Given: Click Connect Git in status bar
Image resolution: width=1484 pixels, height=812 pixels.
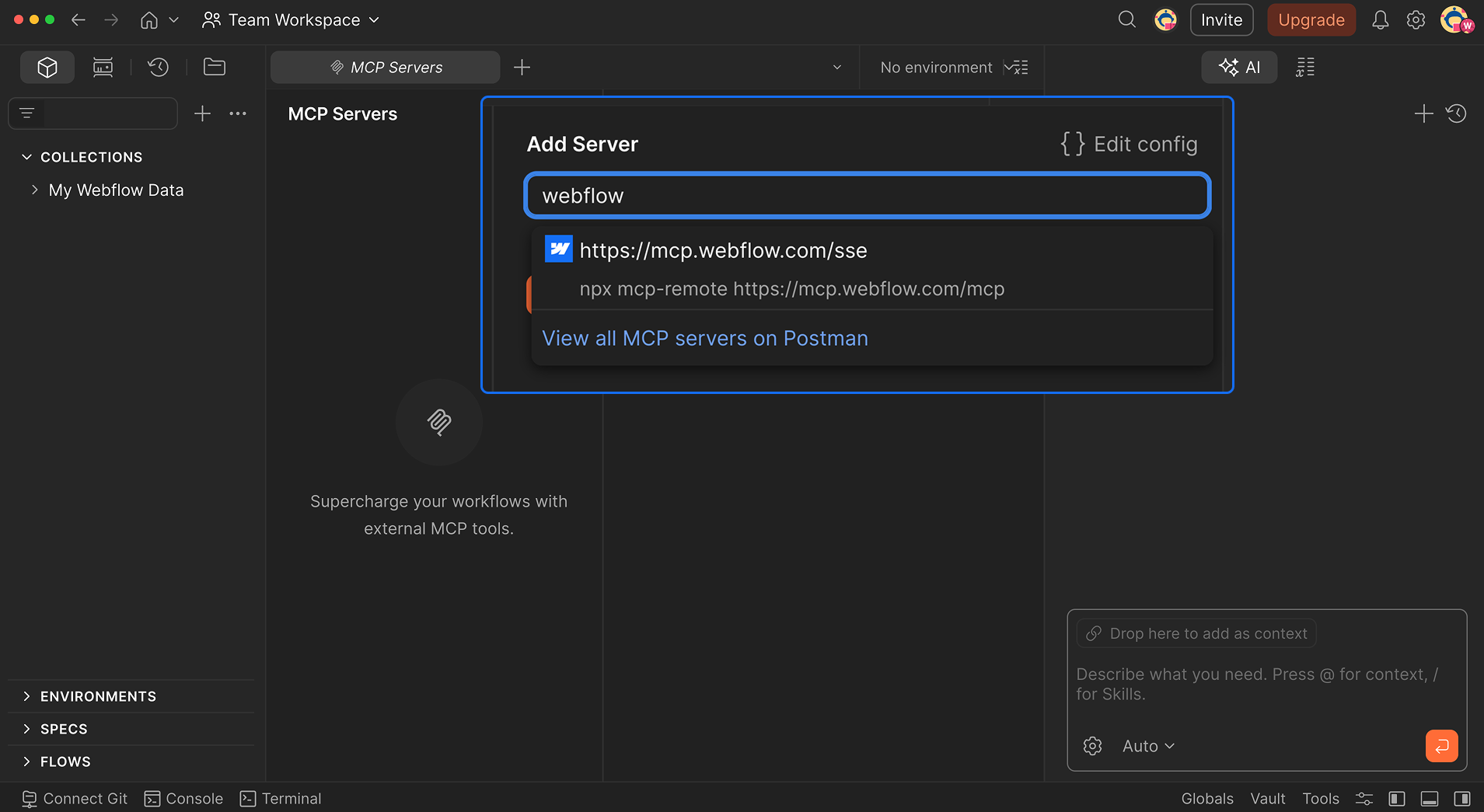Looking at the screenshot, I should [75, 799].
